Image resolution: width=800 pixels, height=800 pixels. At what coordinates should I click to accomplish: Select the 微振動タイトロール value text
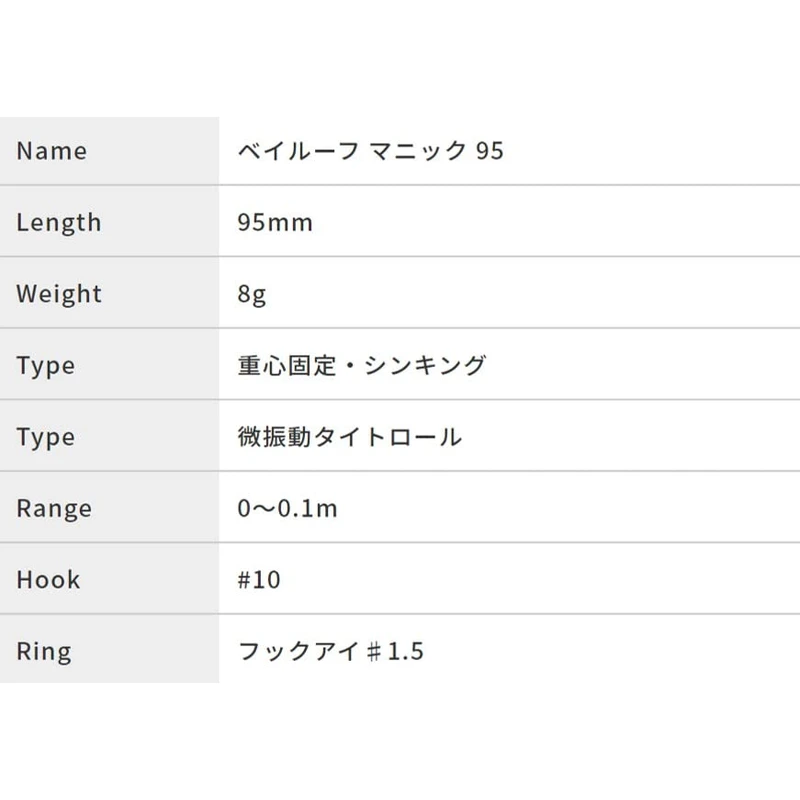click(x=350, y=437)
